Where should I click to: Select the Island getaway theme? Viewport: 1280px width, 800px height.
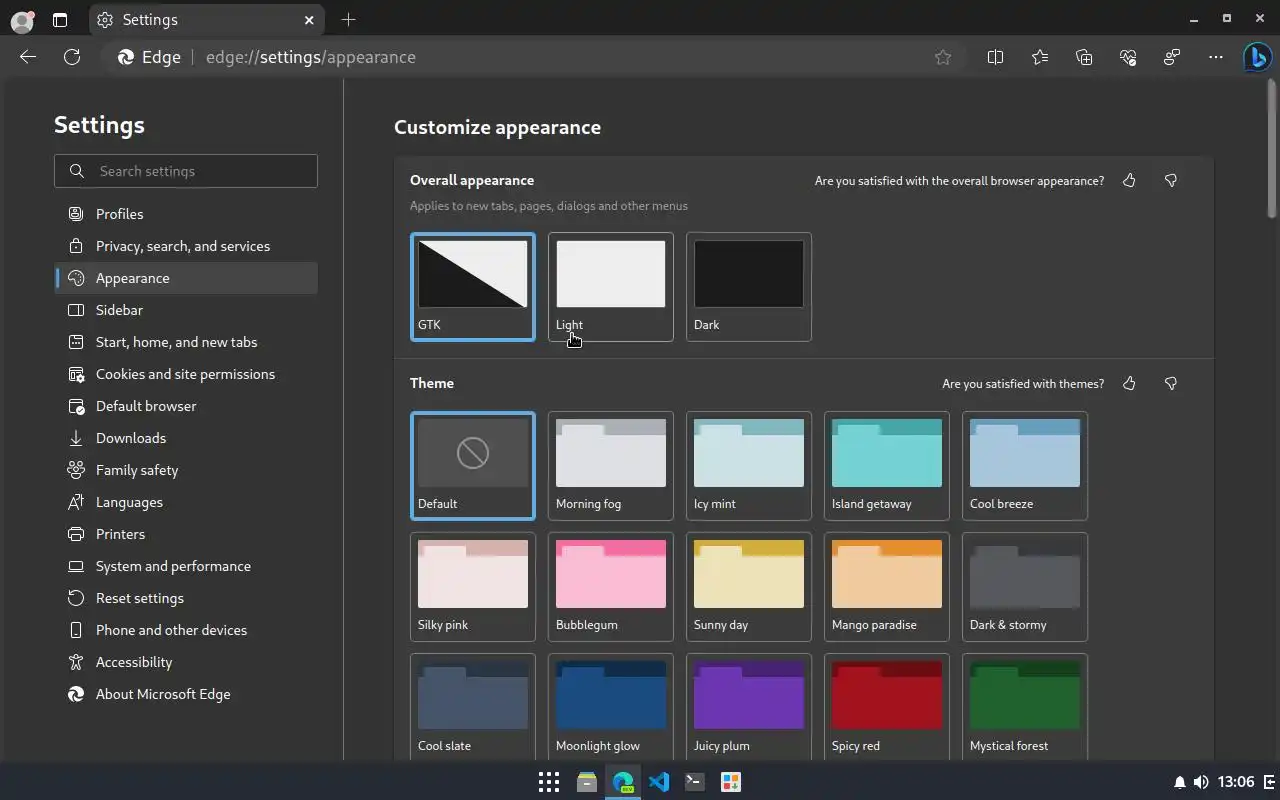(x=887, y=466)
